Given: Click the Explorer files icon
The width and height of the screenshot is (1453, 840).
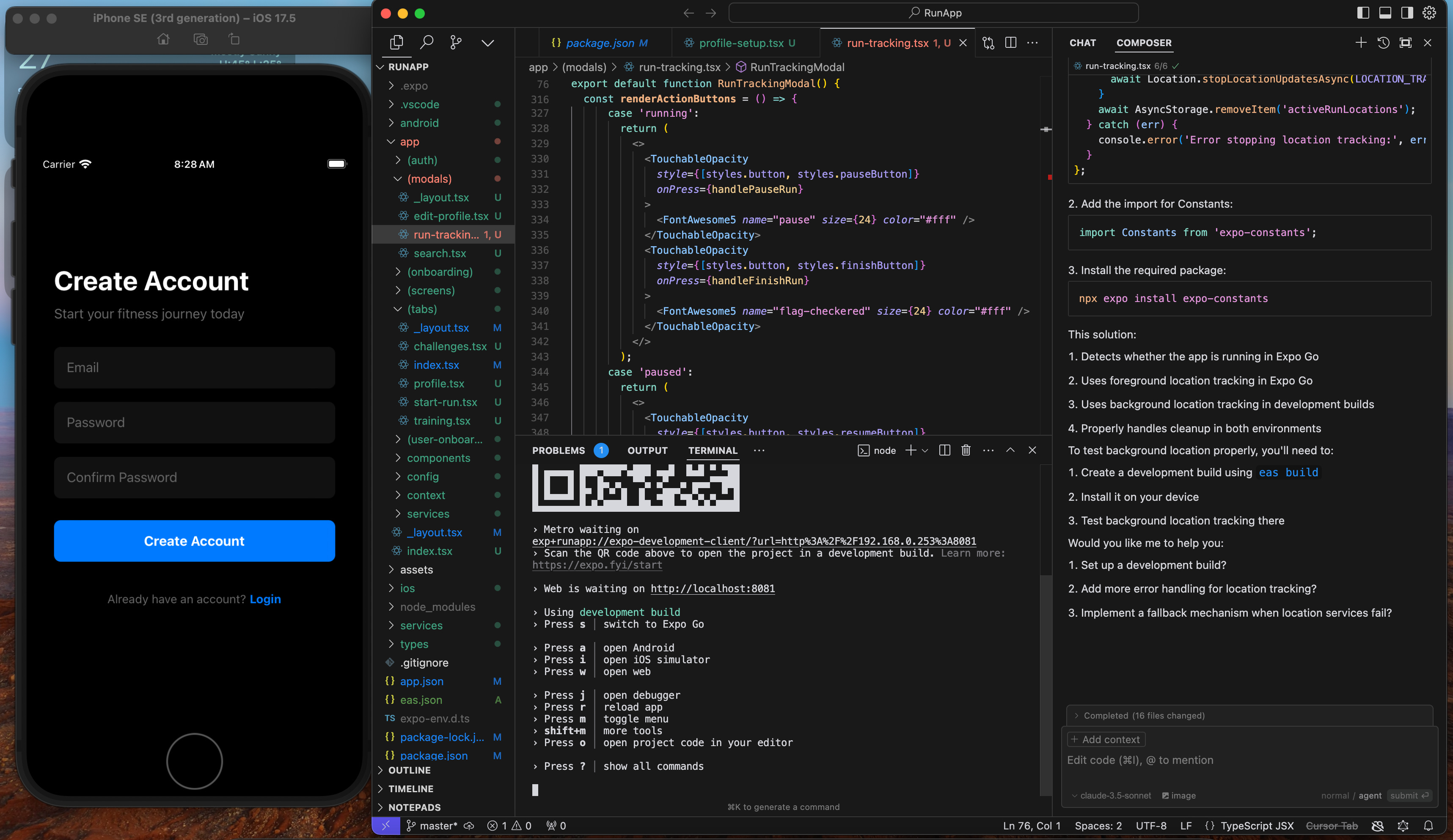Looking at the screenshot, I should (x=397, y=43).
